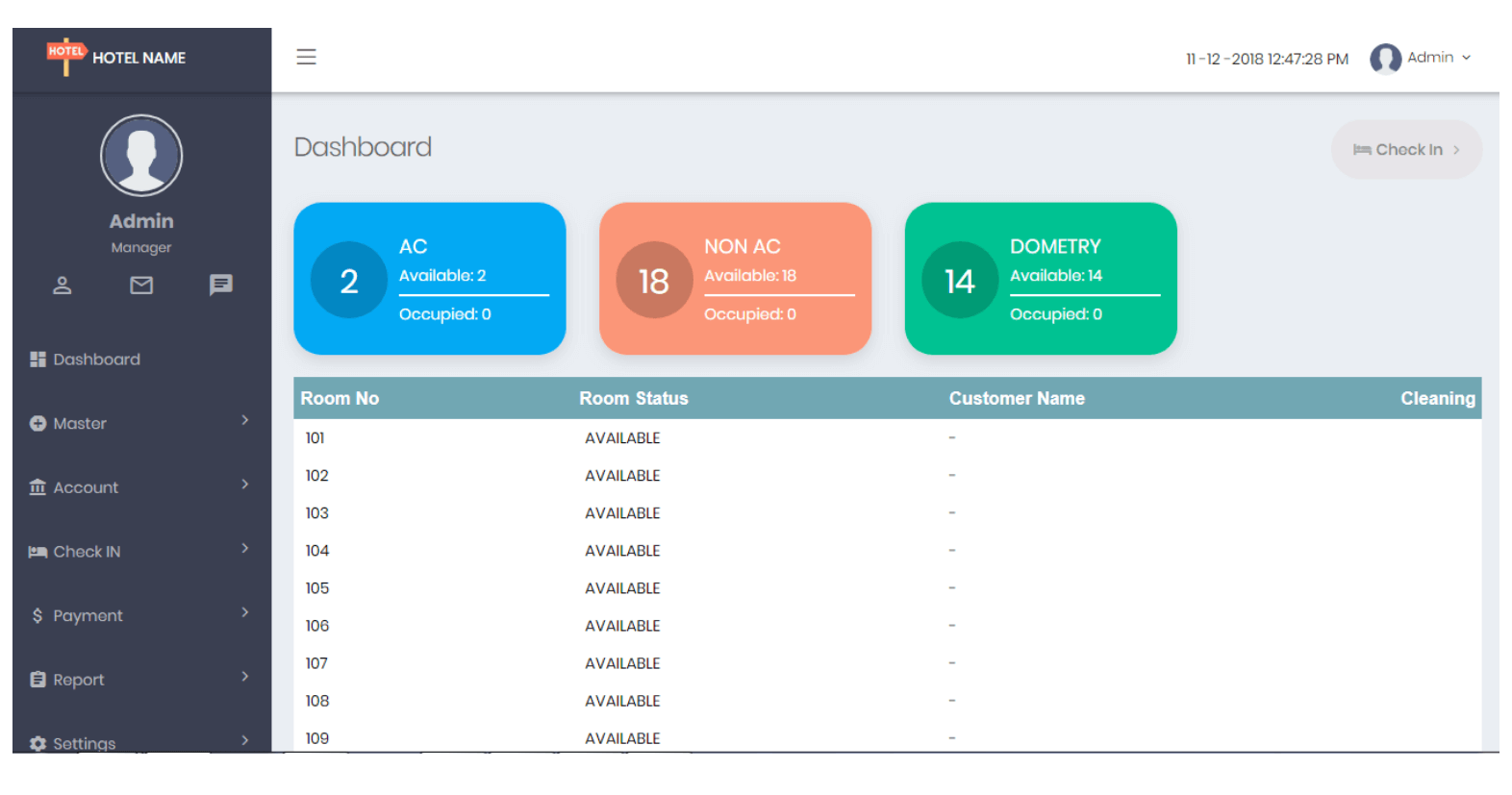Image resolution: width=1512 pixels, height=795 pixels.
Task: Click the hotel logo signpost icon
Action: [x=65, y=56]
